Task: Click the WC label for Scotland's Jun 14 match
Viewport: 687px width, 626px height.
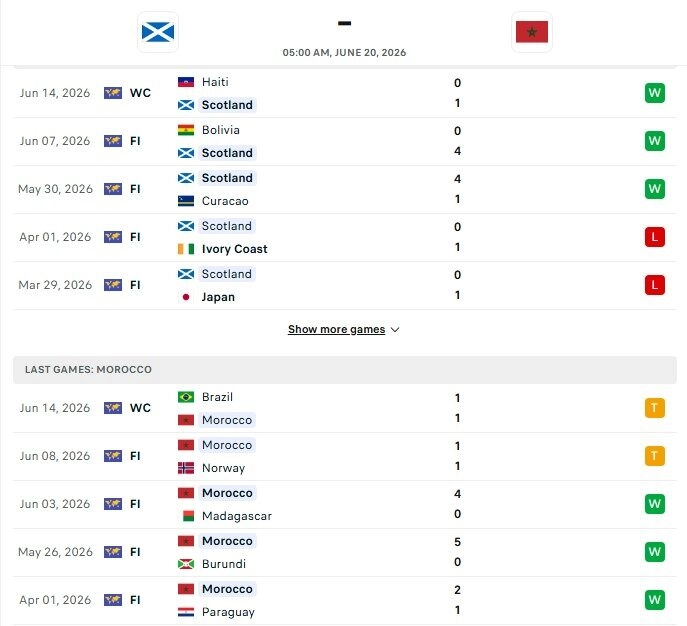Action: 140,93
